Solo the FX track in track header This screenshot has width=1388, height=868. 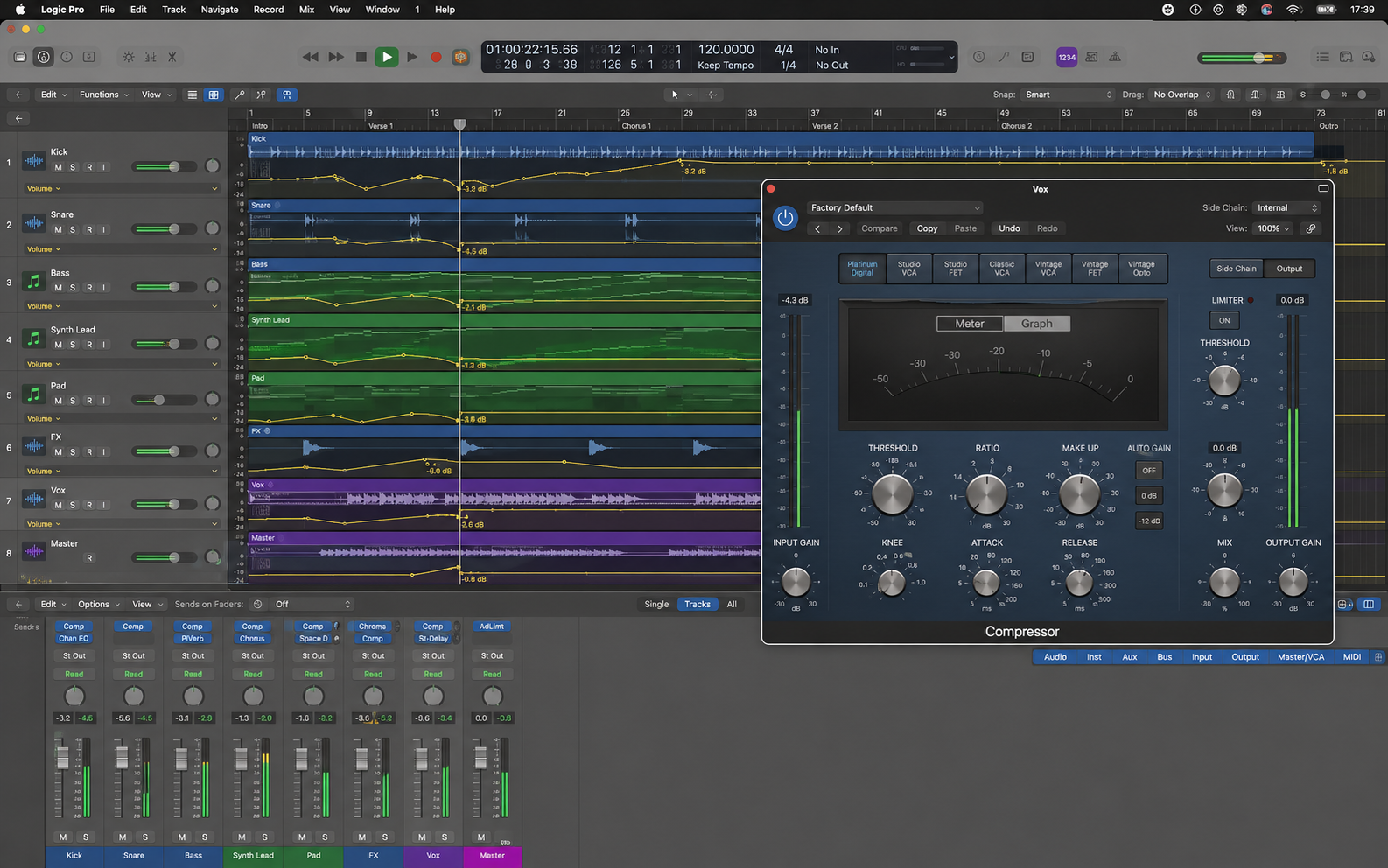coord(73,452)
